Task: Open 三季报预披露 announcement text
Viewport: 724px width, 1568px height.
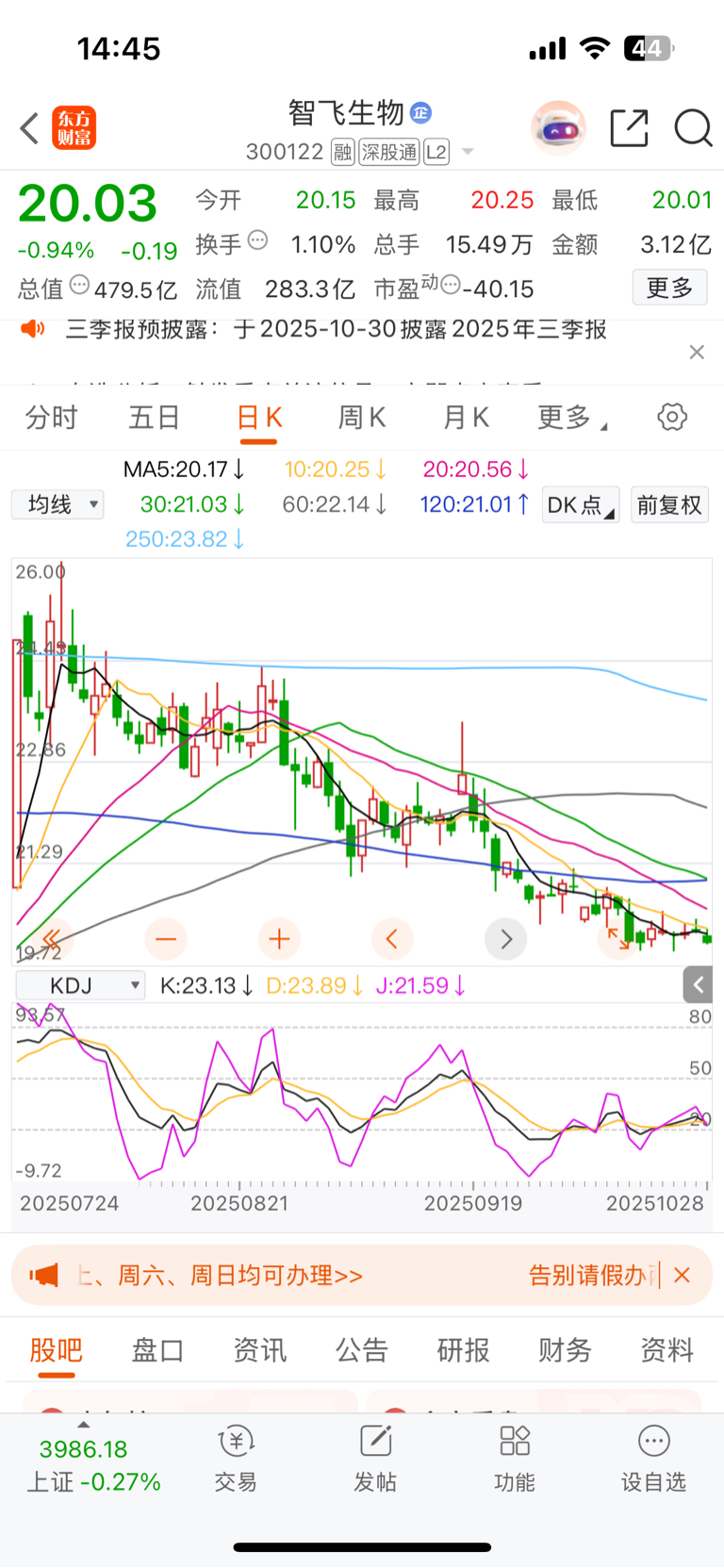Action: point(336,329)
